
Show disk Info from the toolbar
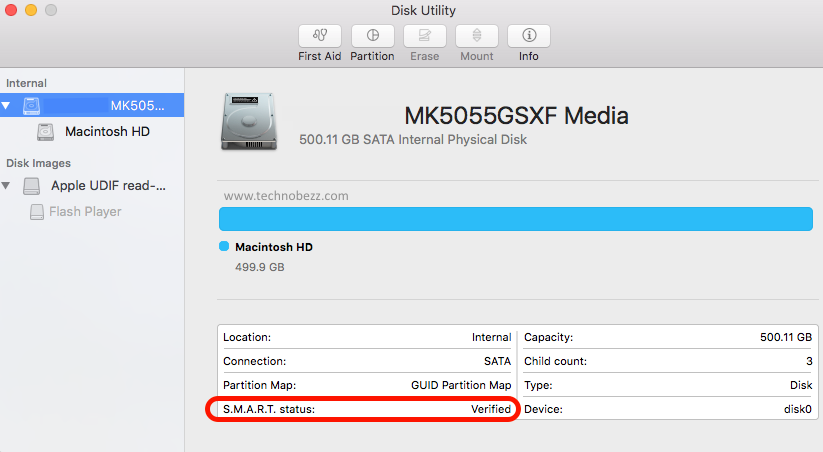[x=529, y=36]
